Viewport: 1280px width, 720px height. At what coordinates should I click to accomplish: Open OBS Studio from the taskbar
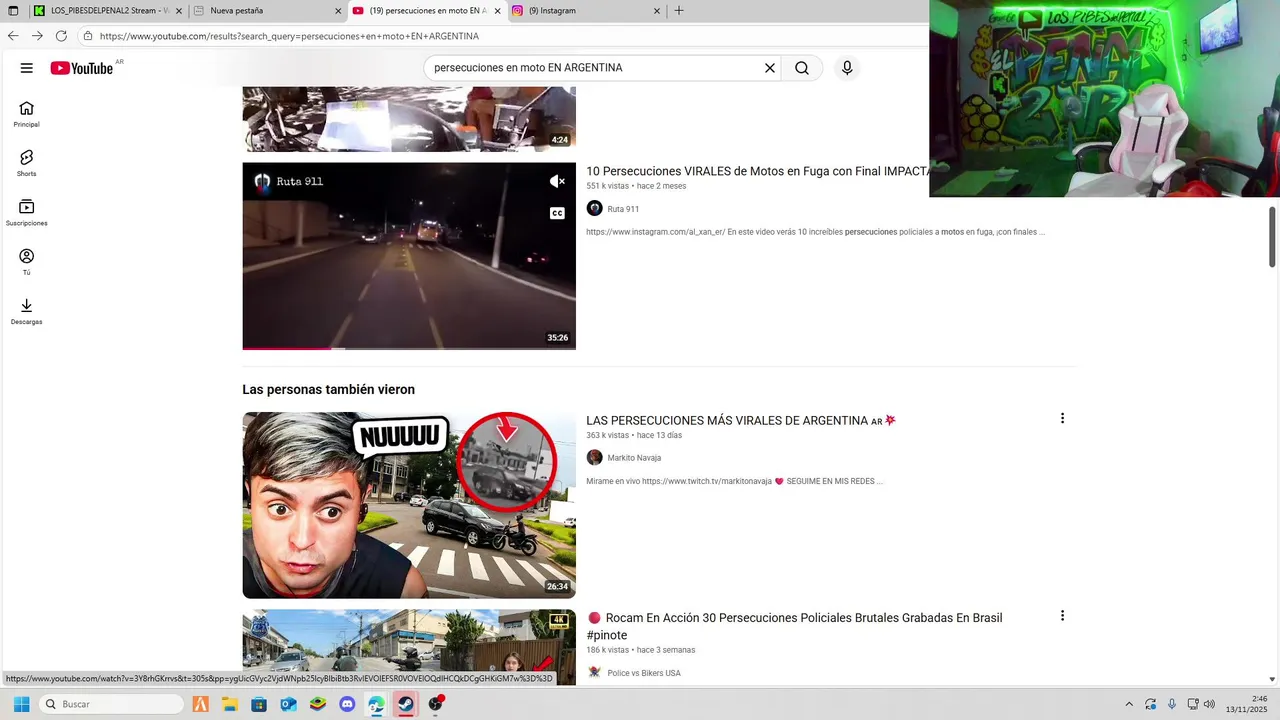click(435, 704)
